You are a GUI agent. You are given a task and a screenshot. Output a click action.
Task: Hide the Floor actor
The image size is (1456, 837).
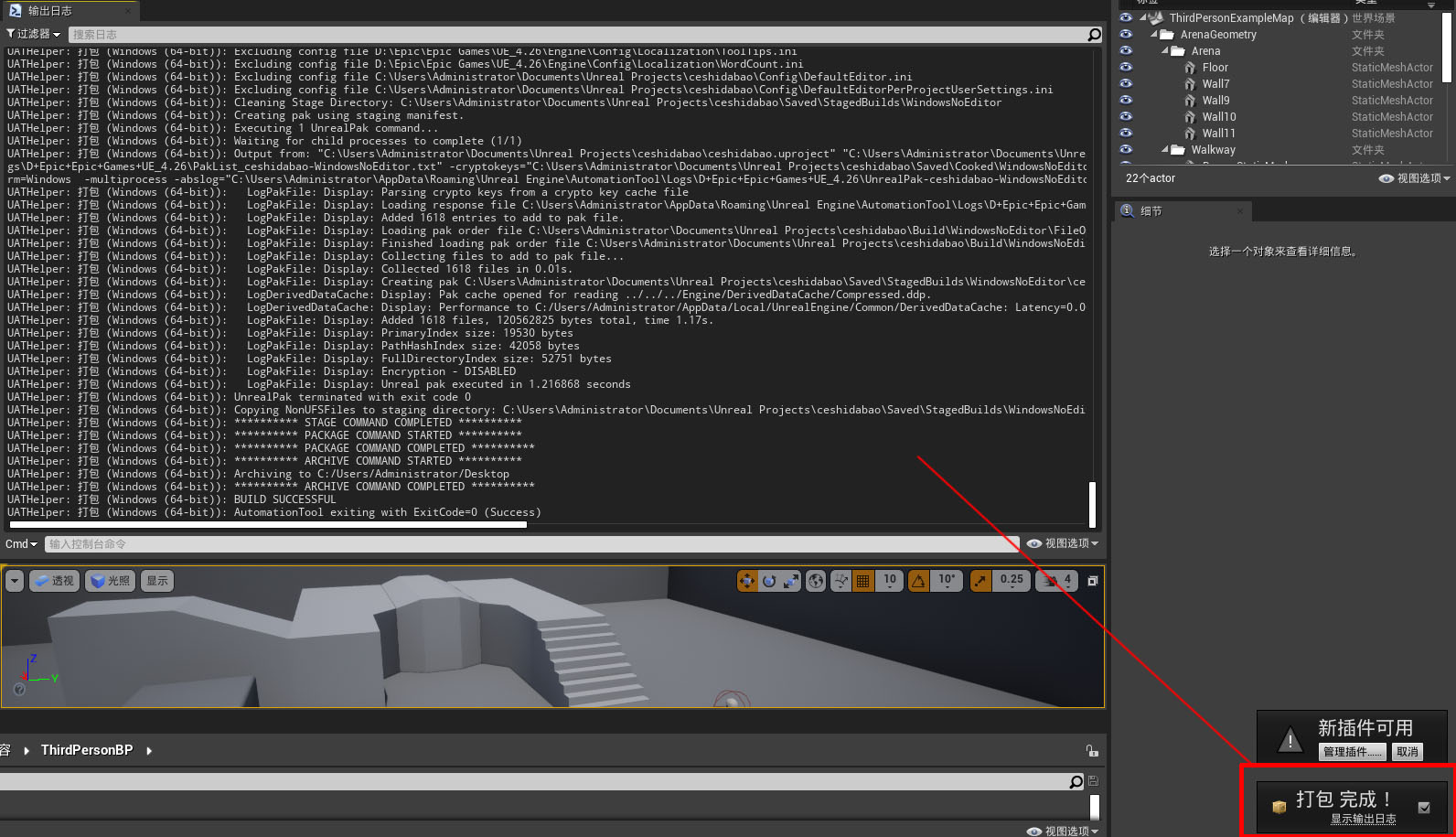pyautogui.click(x=1126, y=67)
